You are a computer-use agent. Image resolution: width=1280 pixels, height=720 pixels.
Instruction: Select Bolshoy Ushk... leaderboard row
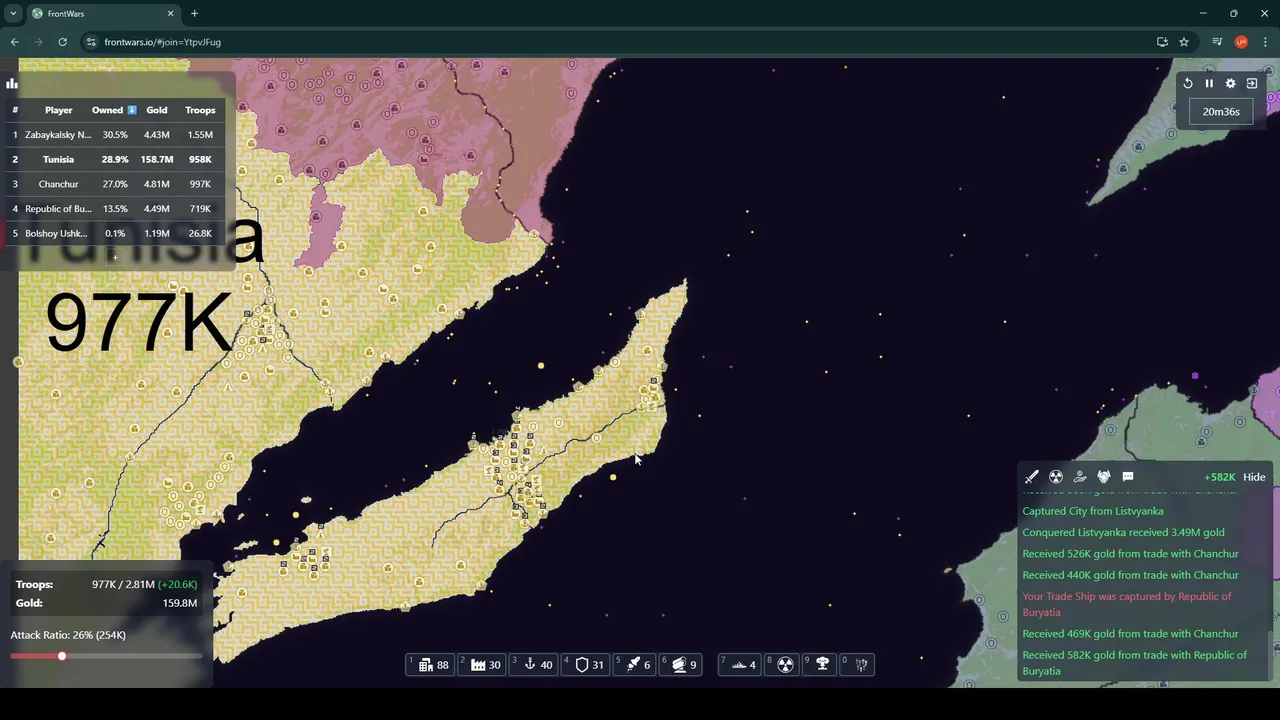[113, 233]
